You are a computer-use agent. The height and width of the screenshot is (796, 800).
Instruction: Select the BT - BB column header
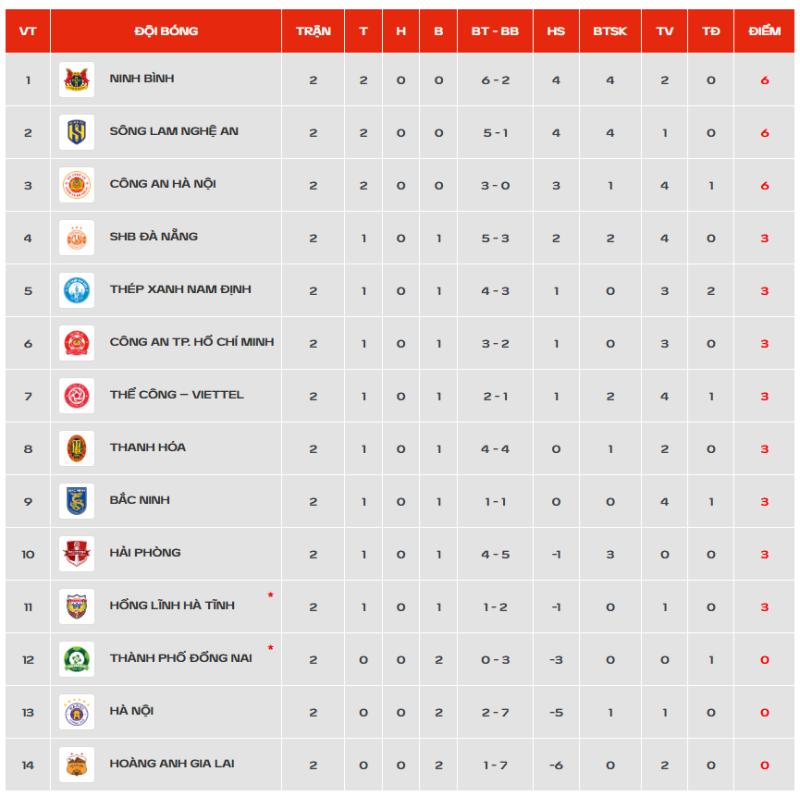tap(495, 31)
